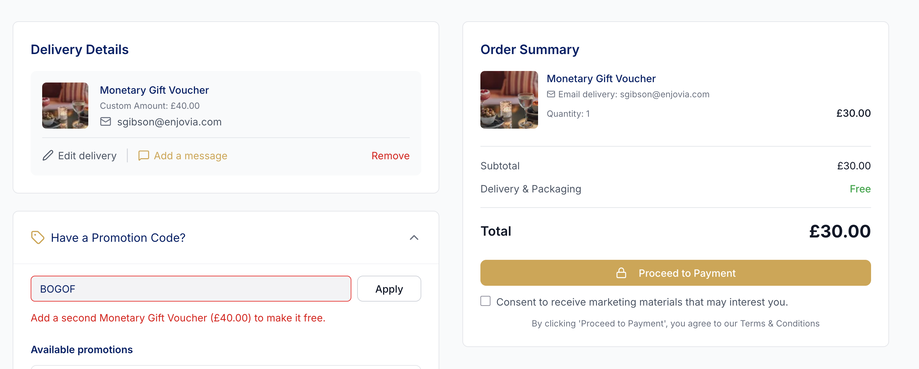Image resolution: width=919 pixels, height=369 pixels.
Task: Apply the entered promotion code
Action: 389,289
